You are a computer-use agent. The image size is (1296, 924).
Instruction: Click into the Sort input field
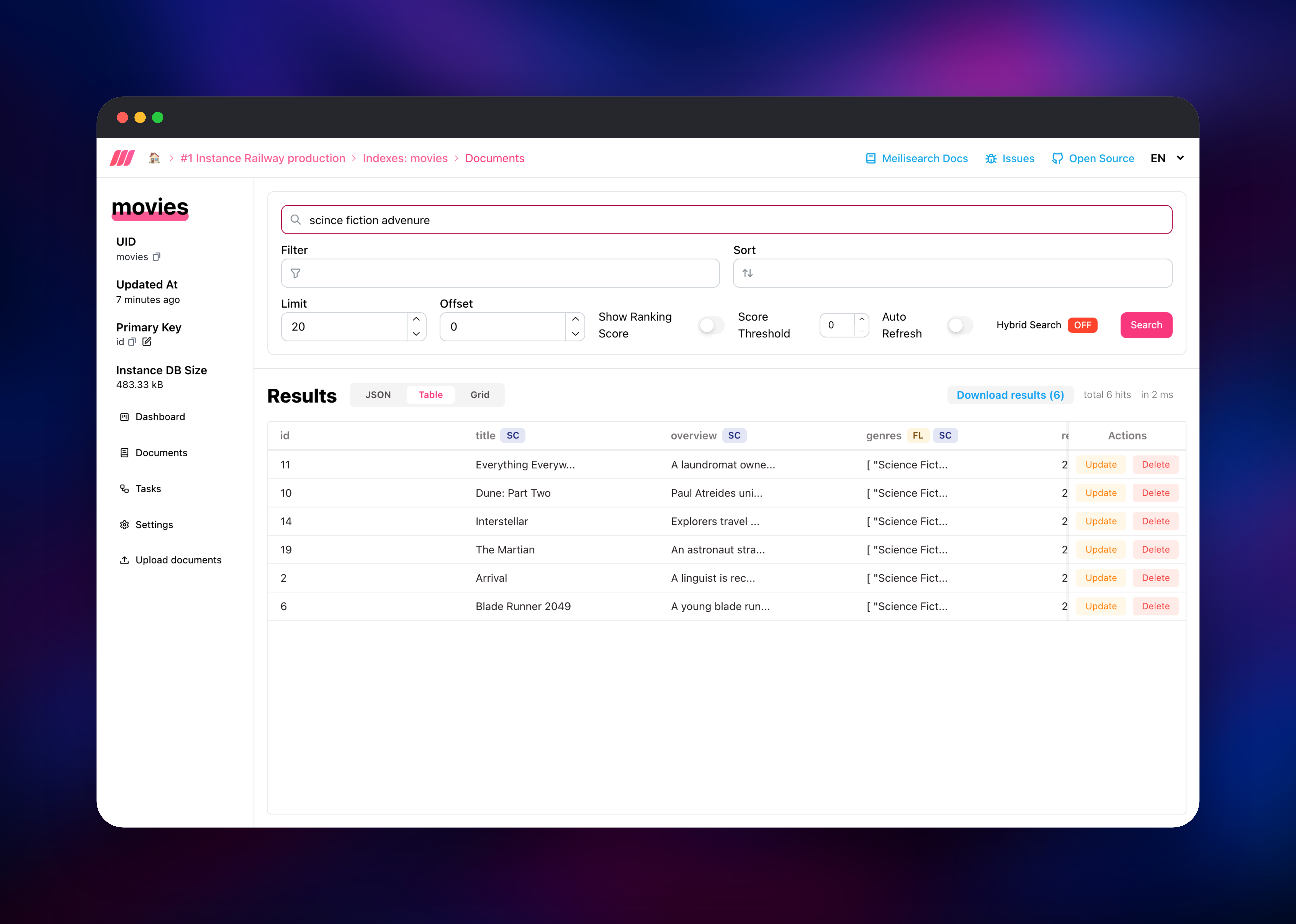953,273
